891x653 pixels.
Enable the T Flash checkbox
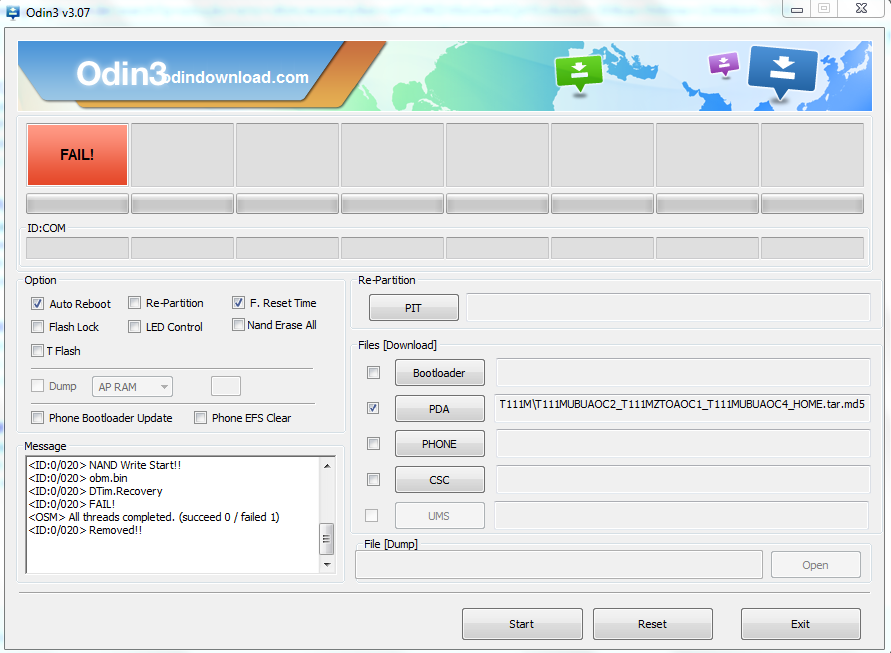[x=38, y=351]
